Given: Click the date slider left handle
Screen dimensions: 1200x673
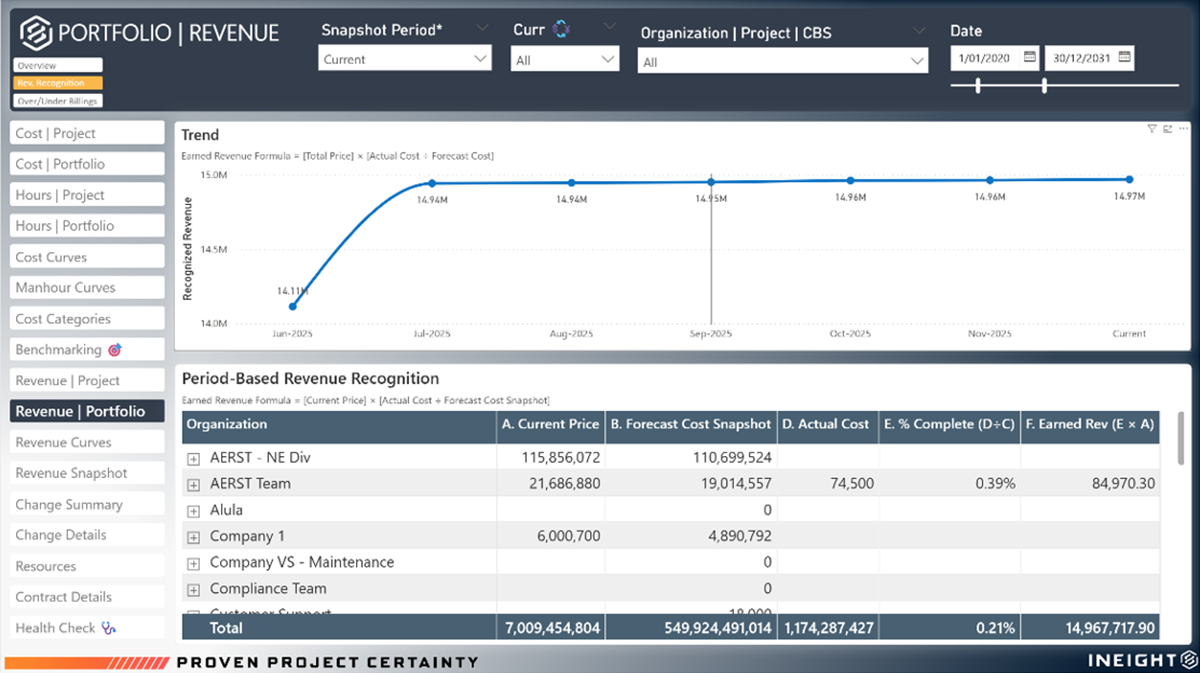Looking at the screenshot, I should click(978, 87).
